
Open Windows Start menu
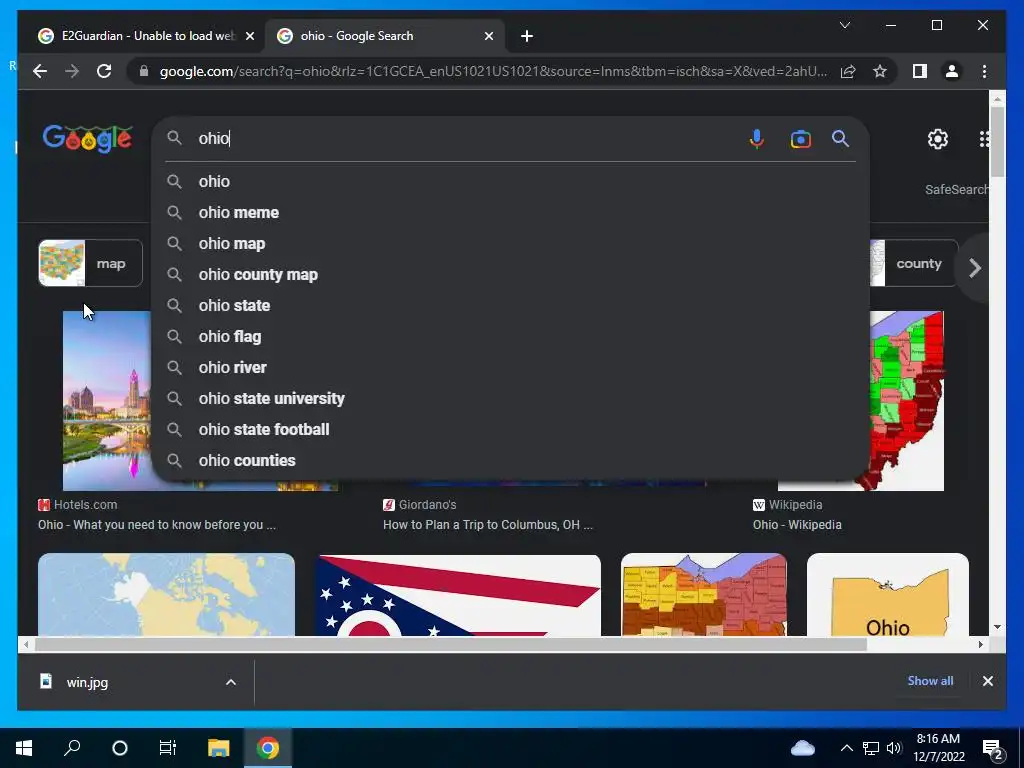(24, 748)
